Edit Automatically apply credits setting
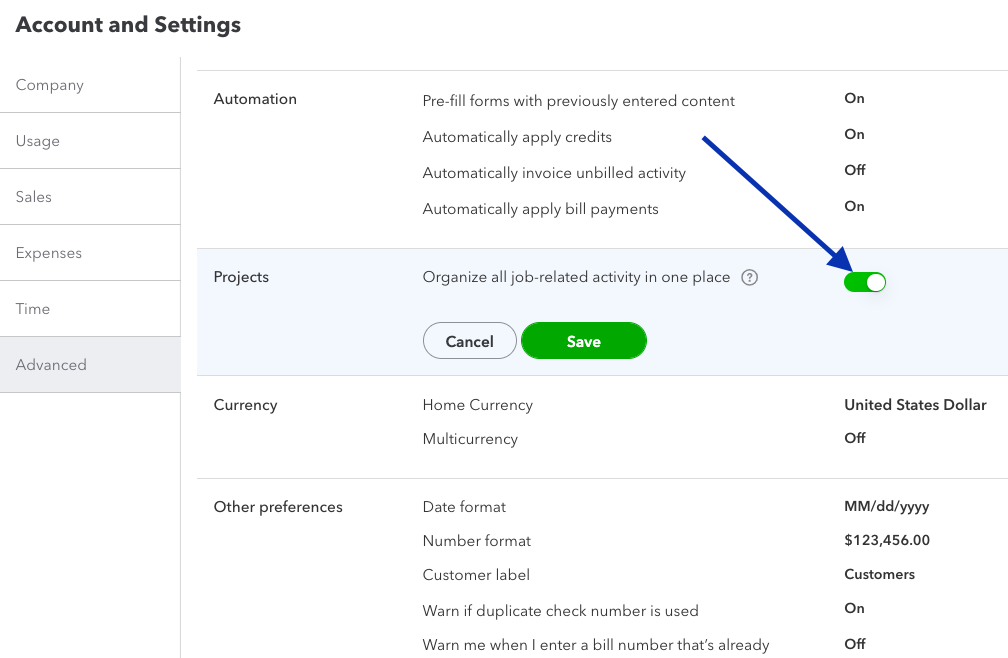The image size is (1008, 658). 517,137
